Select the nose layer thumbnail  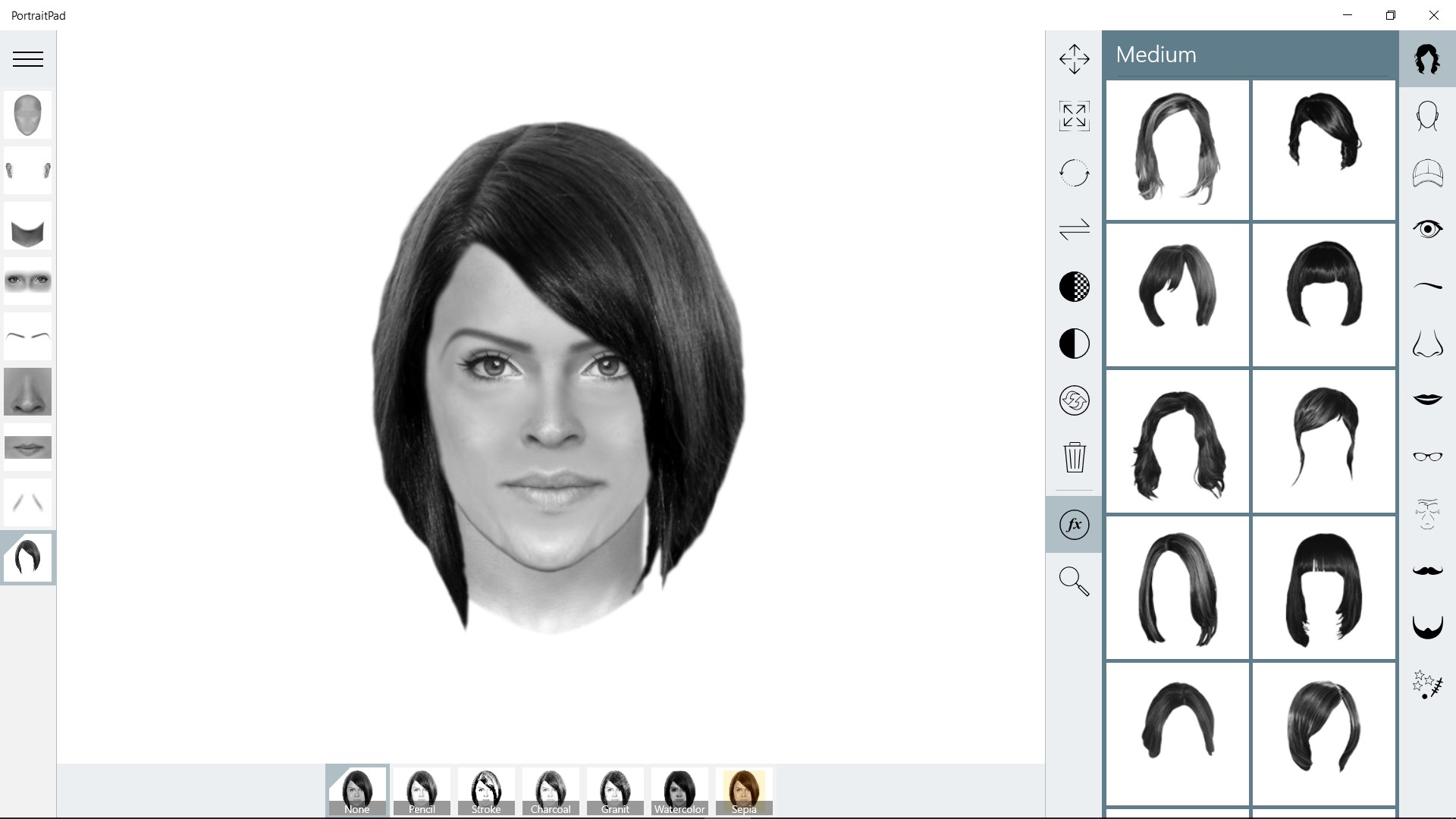[x=28, y=392]
